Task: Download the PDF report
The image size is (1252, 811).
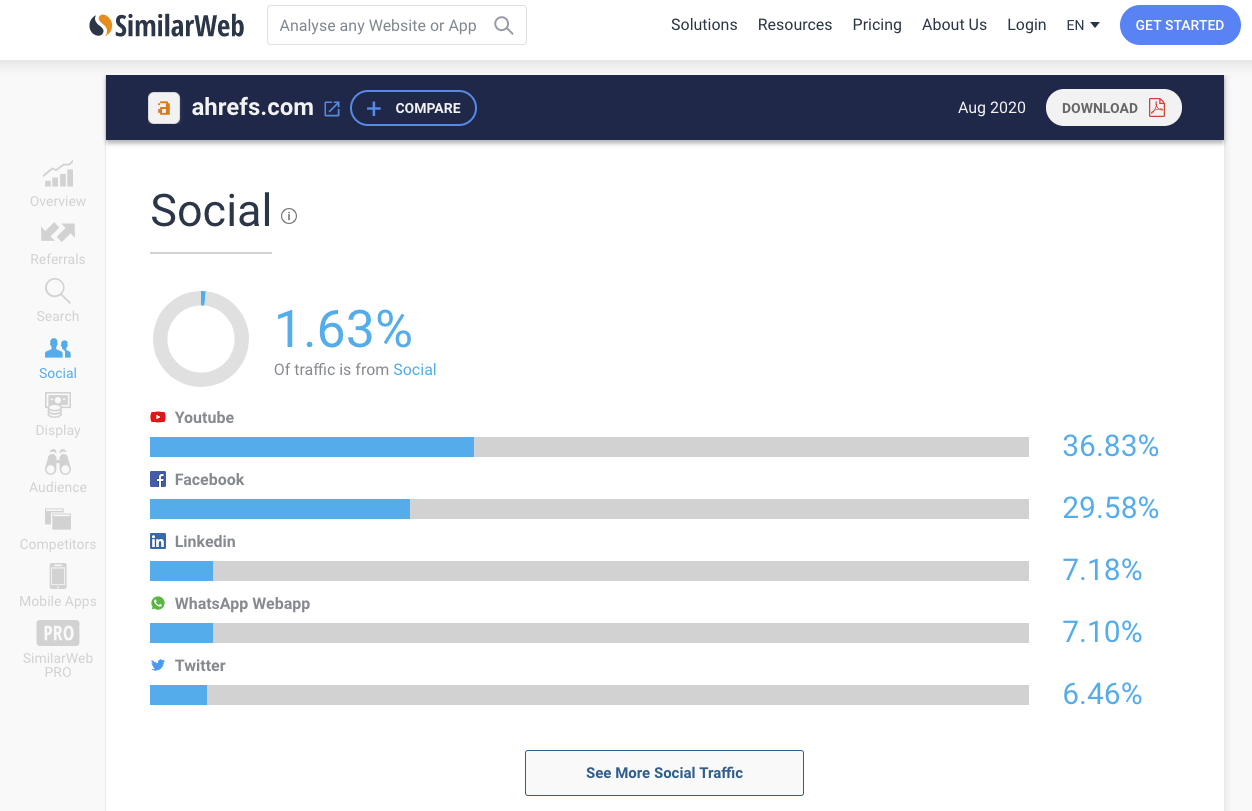Action: [x=1113, y=108]
